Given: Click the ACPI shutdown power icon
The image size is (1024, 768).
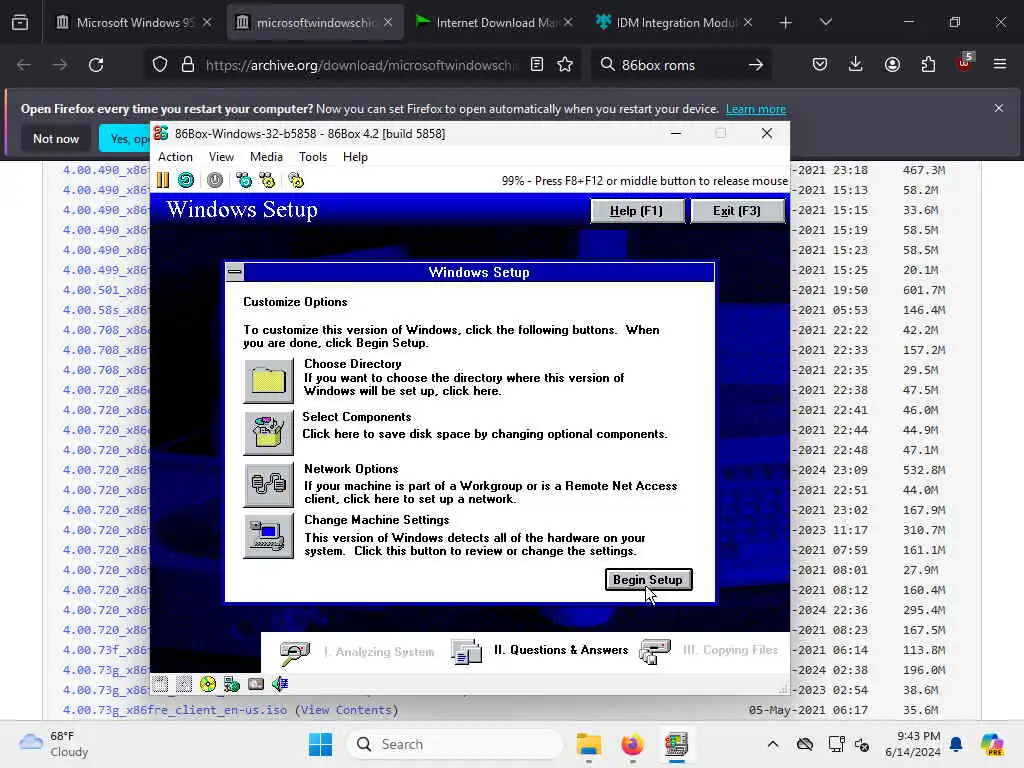Looking at the screenshot, I should click(x=215, y=180).
